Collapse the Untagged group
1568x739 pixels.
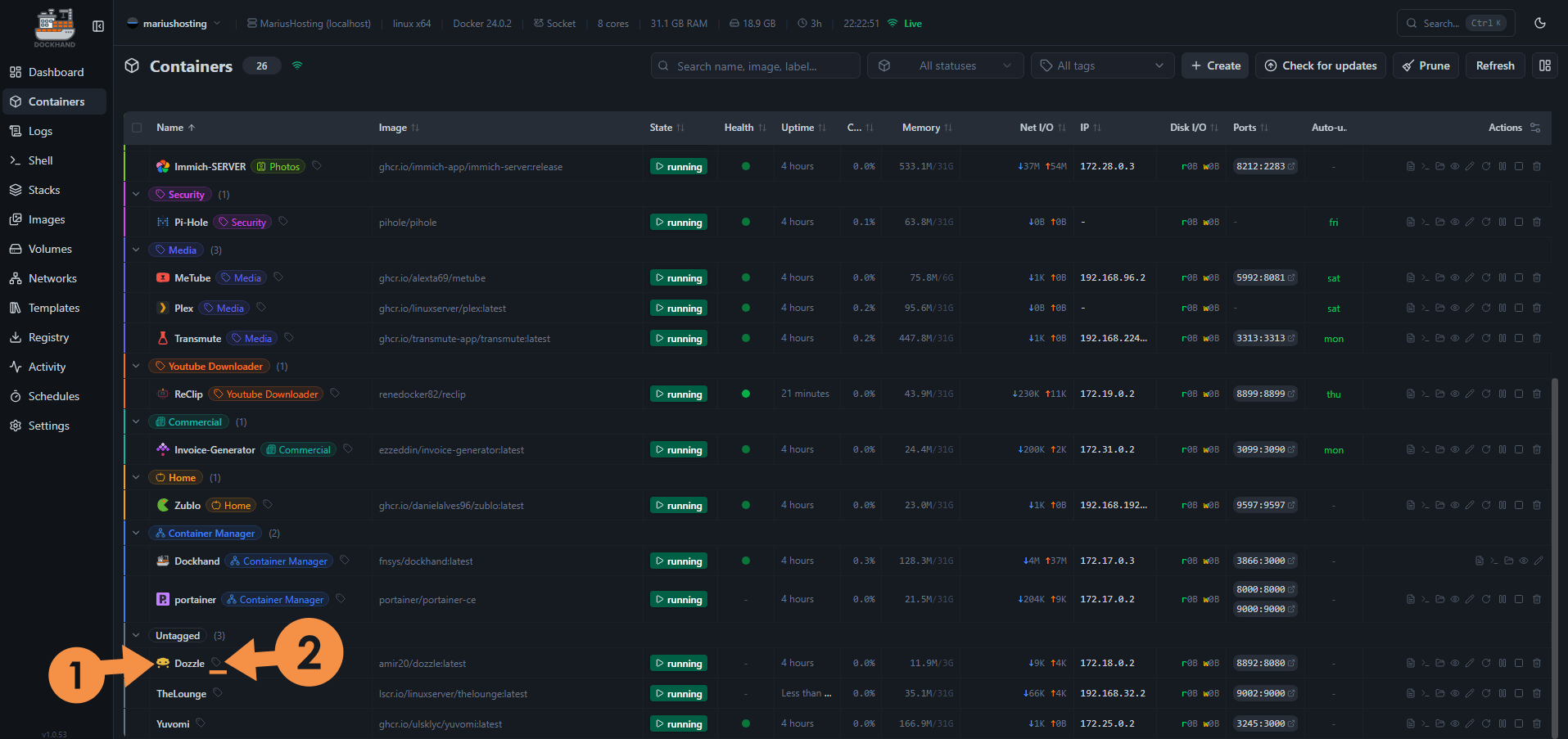(136, 635)
